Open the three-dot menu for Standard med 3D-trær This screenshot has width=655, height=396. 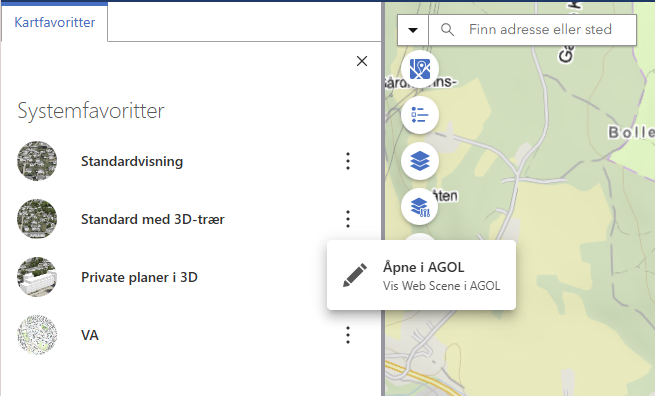coord(348,219)
